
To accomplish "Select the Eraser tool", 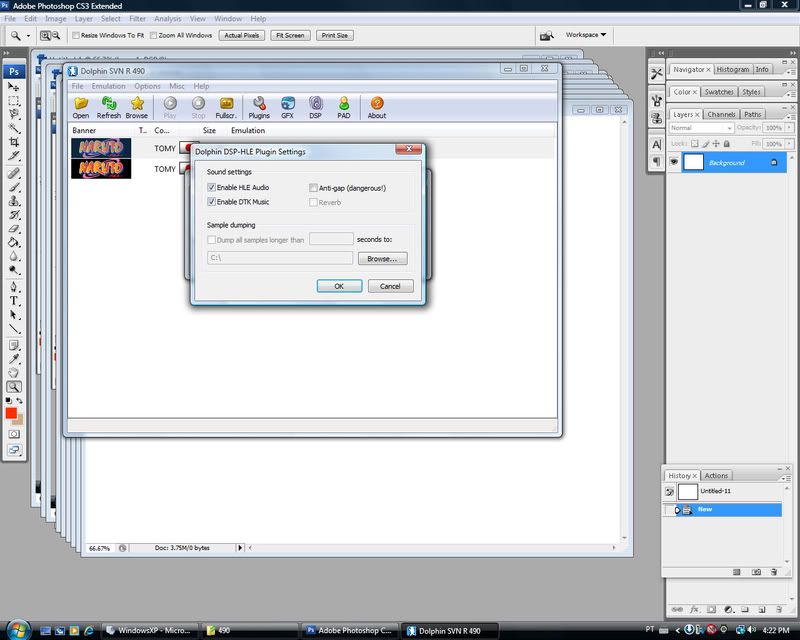I will pyautogui.click(x=13, y=229).
